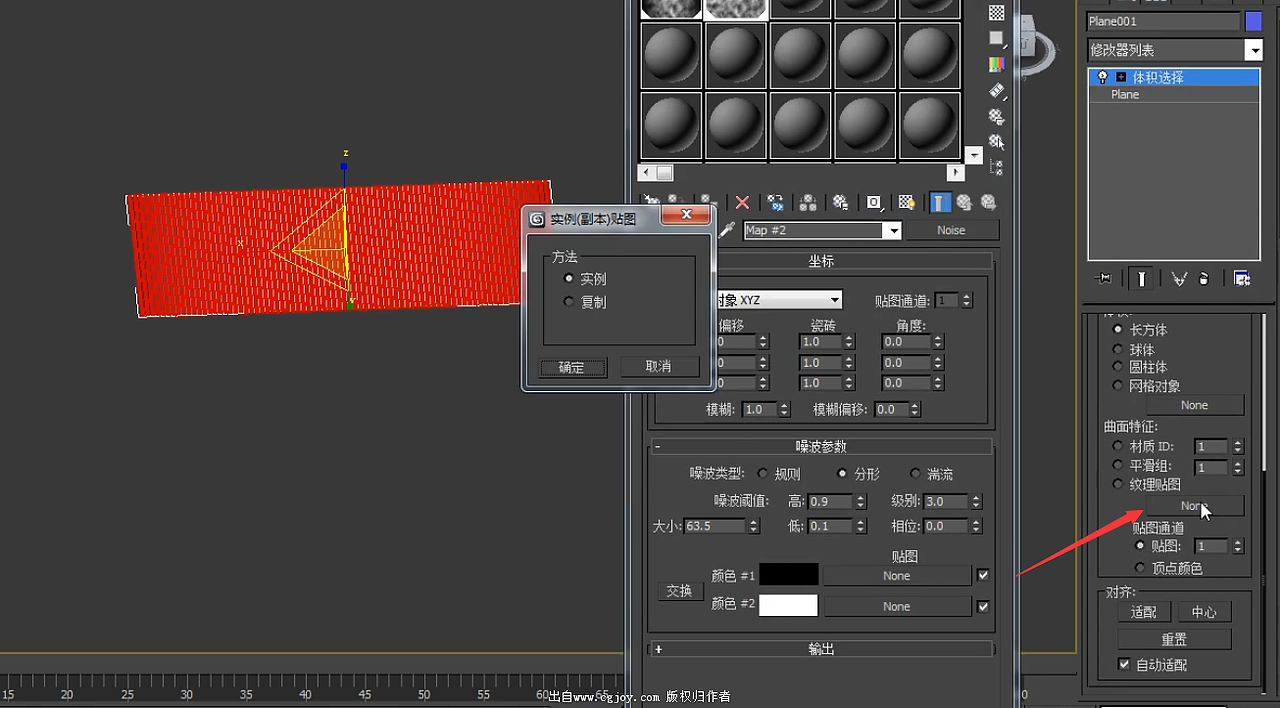Select the 实例 radio button in dialog

coord(570,279)
